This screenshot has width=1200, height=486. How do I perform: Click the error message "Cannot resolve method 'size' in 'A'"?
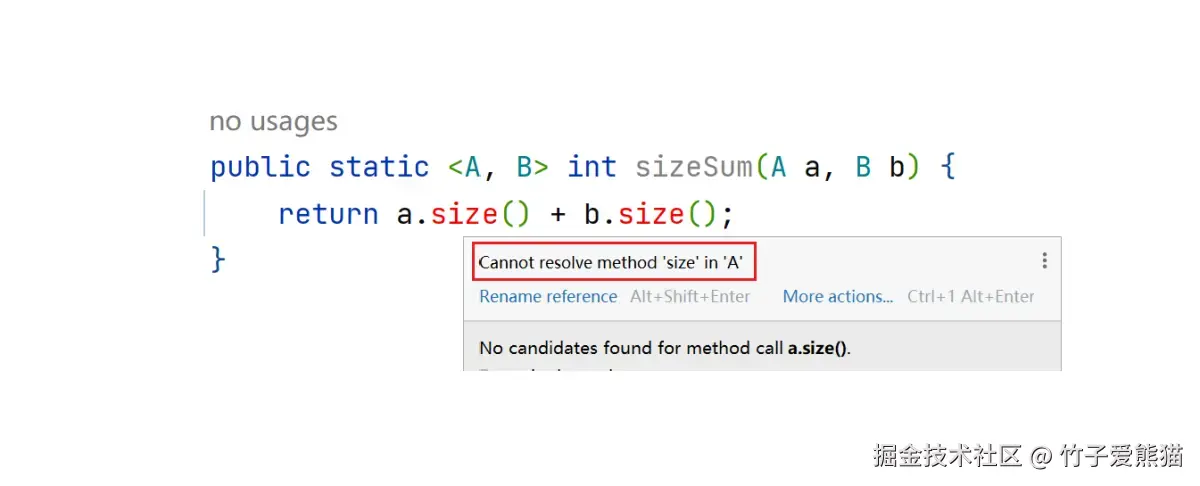pyautogui.click(x=611, y=263)
